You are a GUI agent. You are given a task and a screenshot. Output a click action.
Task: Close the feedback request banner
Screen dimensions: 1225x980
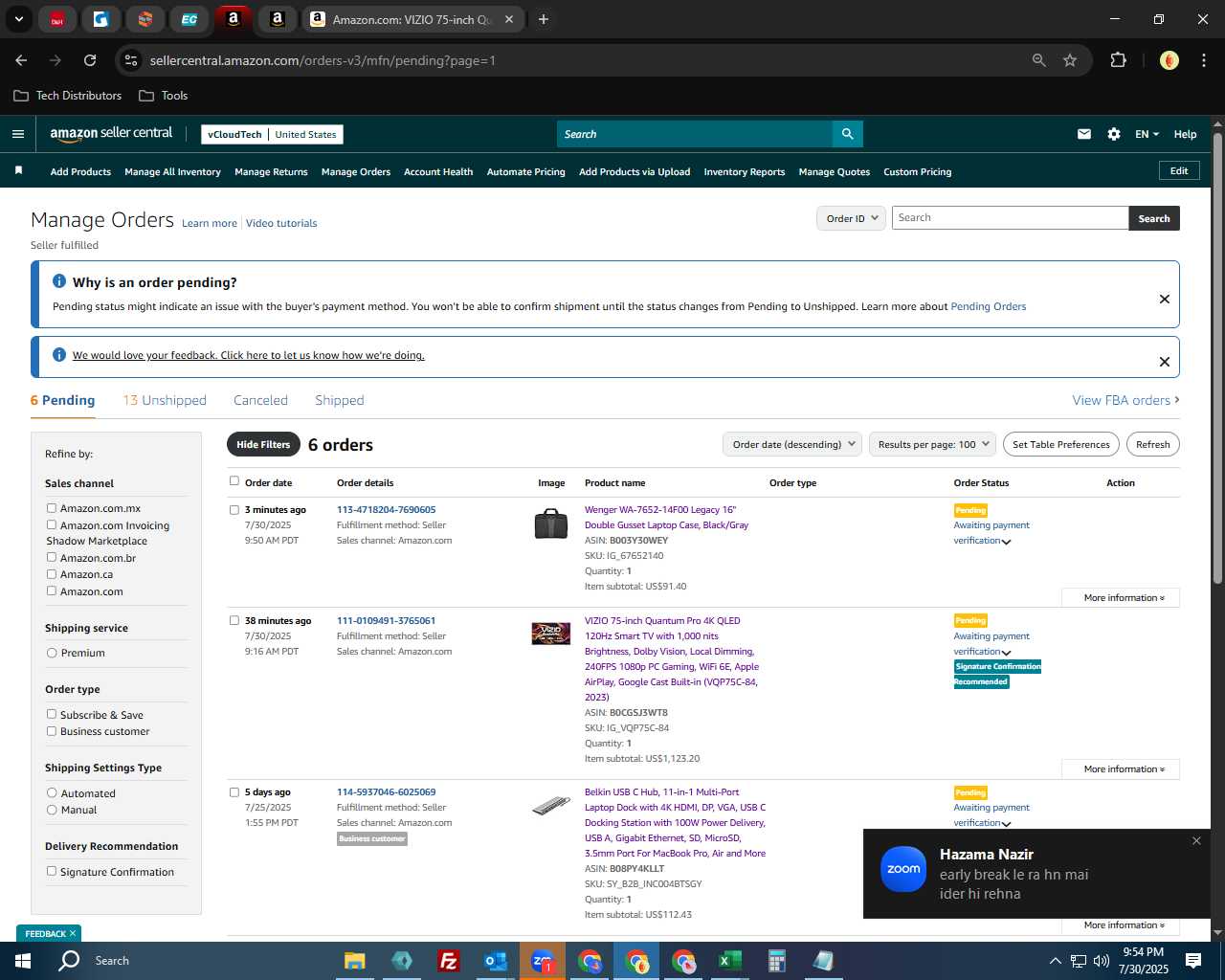click(1165, 362)
